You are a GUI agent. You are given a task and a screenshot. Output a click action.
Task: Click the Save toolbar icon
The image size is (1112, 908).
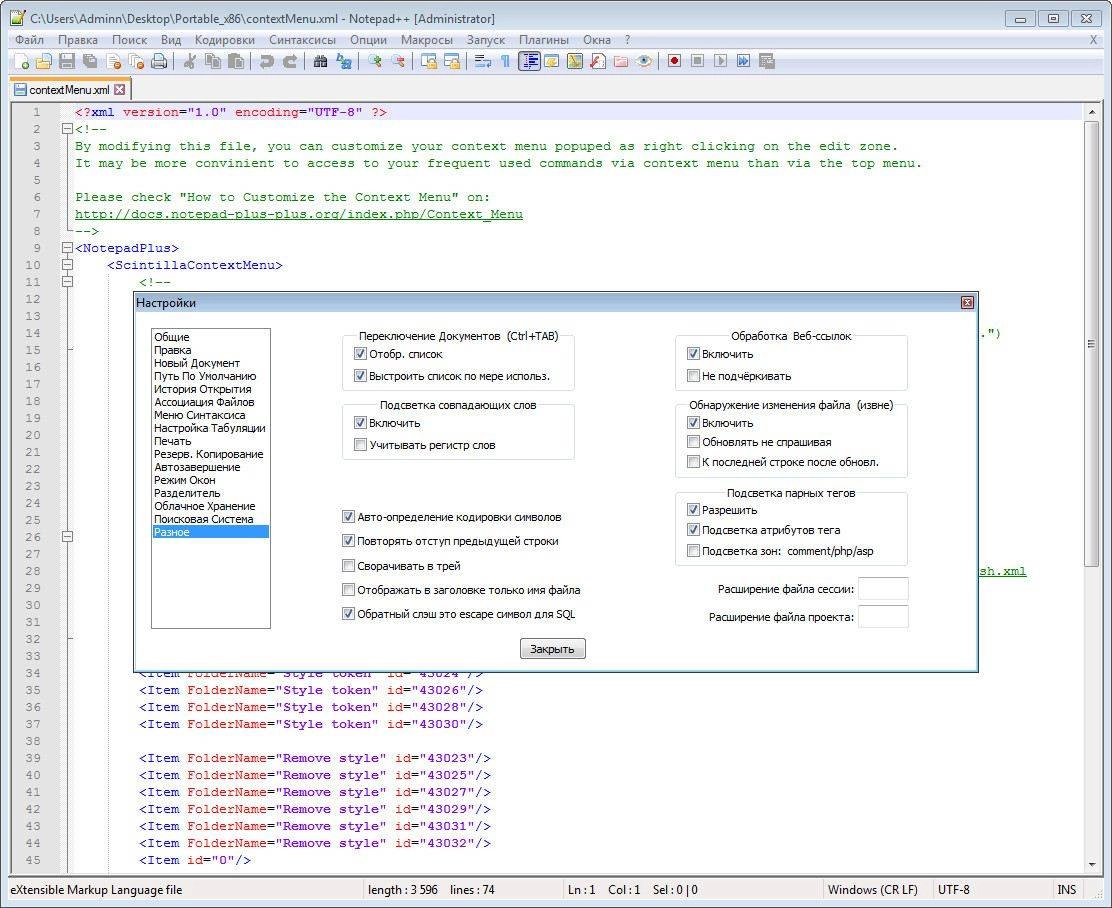(x=67, y=62)
